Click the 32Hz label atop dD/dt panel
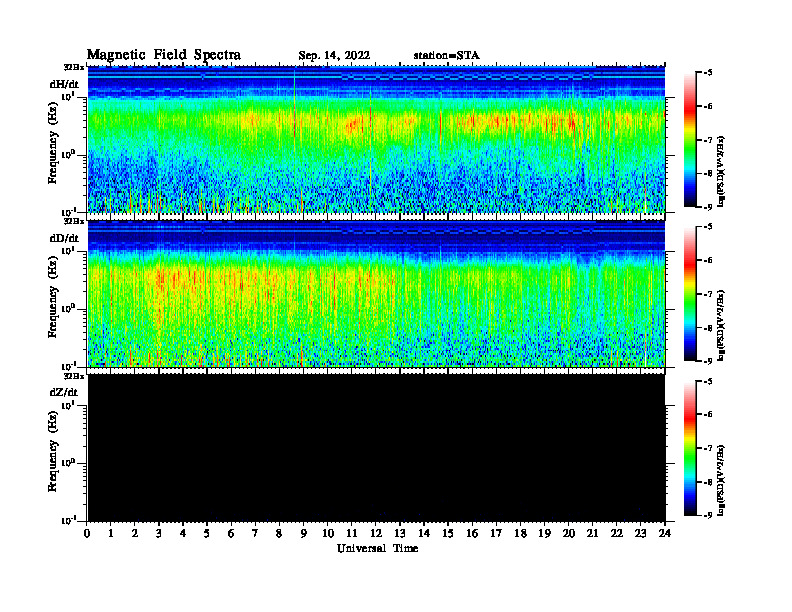The height and width of the screenshot is (612, 792). [74, 222]
